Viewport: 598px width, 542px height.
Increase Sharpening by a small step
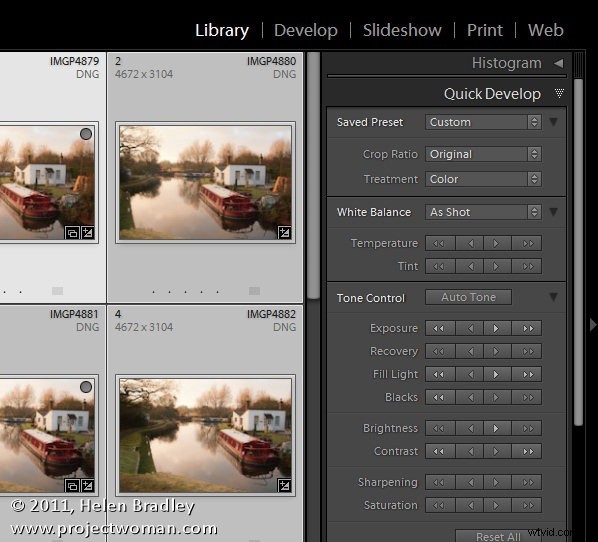tap(497, 482)
